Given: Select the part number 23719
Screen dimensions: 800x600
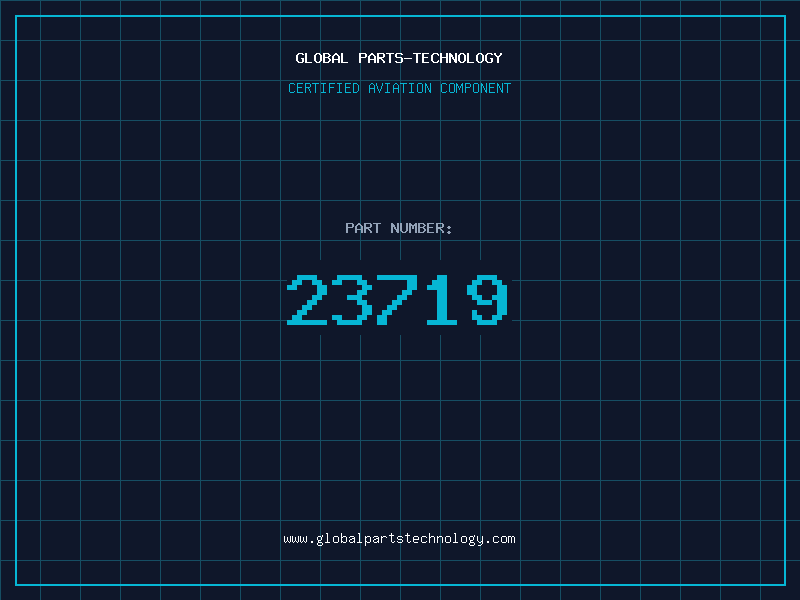Looking at the screenshot, I should coord(397,300).
